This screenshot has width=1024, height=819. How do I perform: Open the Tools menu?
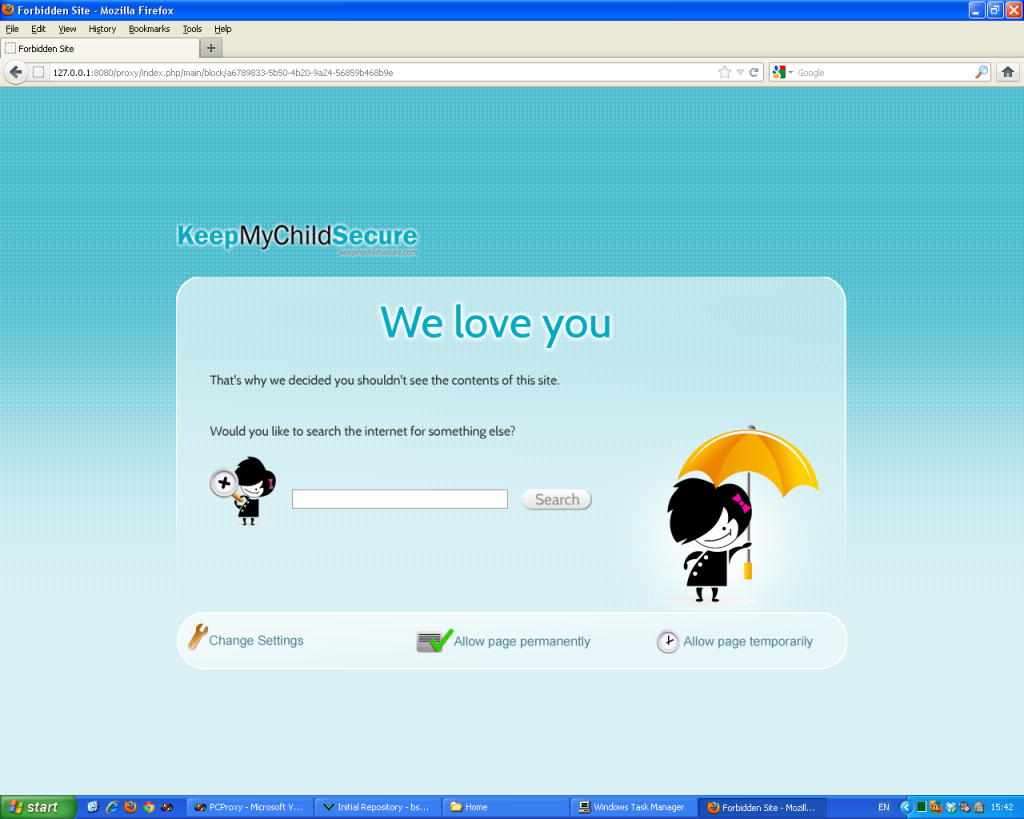click(x=192, y=29)
